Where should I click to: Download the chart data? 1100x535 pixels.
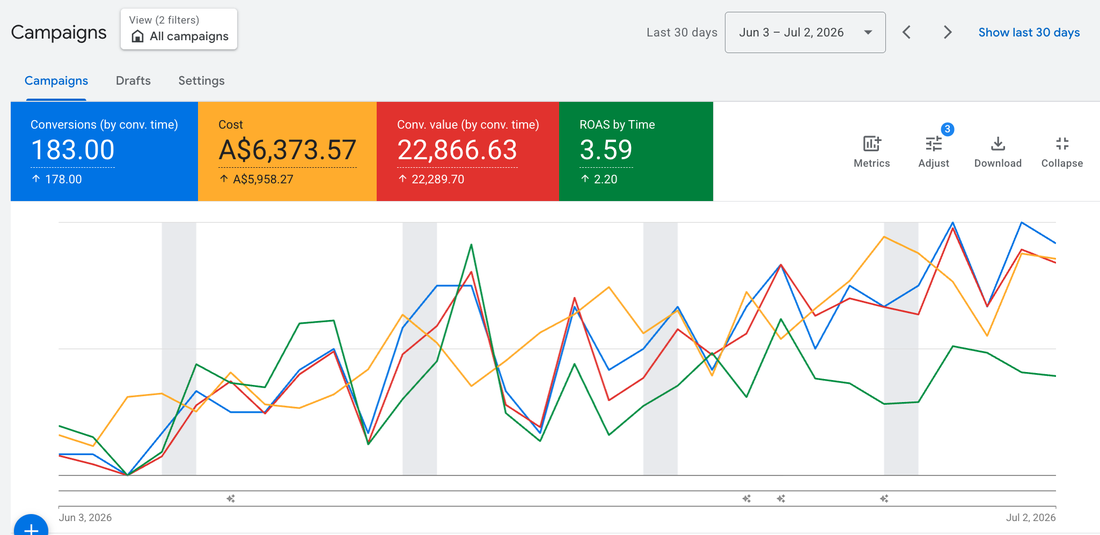998,152
